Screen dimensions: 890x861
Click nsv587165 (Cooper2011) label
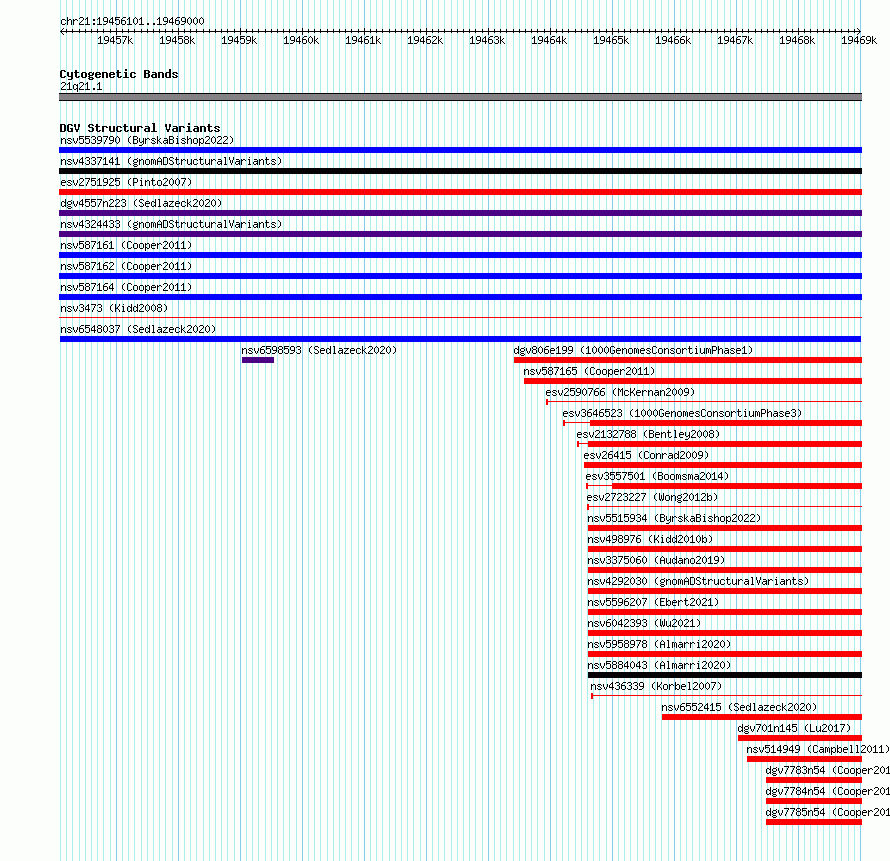[589, 371]
